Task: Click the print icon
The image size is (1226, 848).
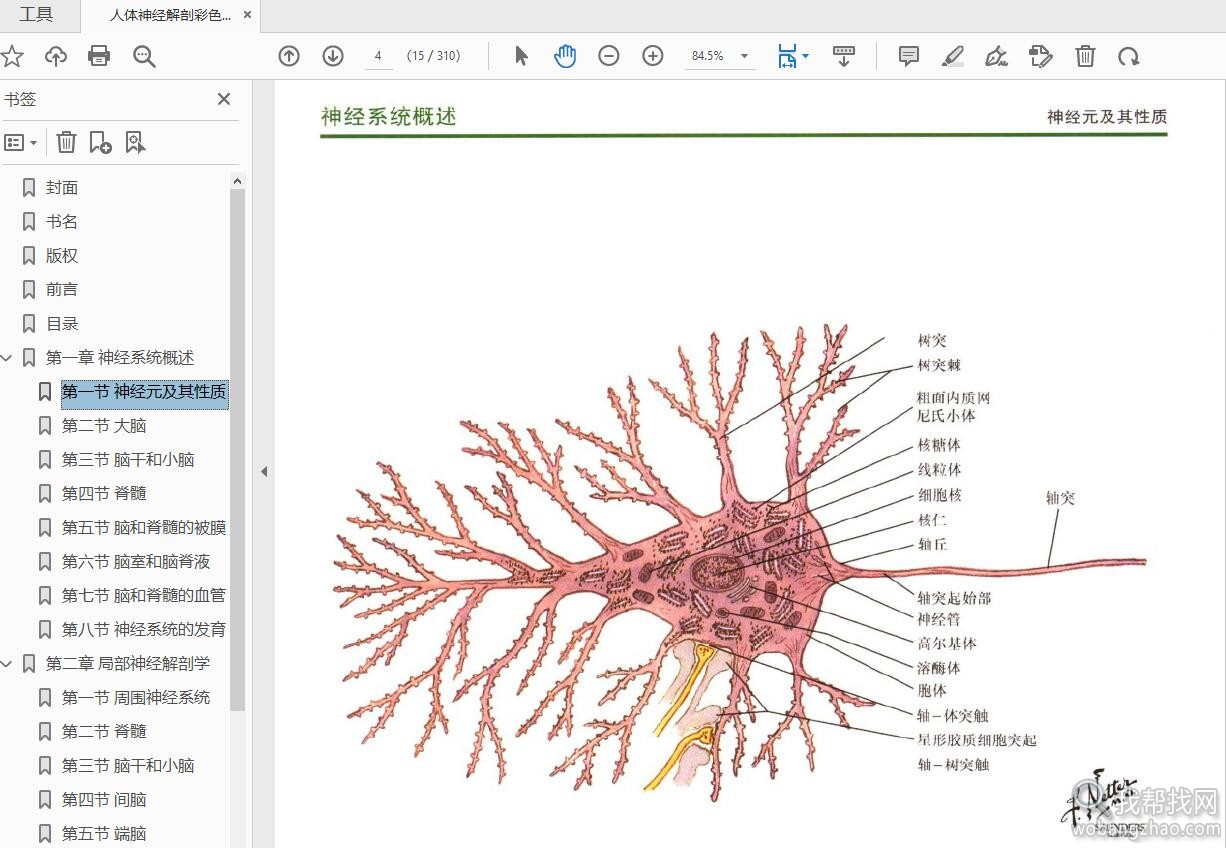Action: pyautogui.click(x=99, y=56)
